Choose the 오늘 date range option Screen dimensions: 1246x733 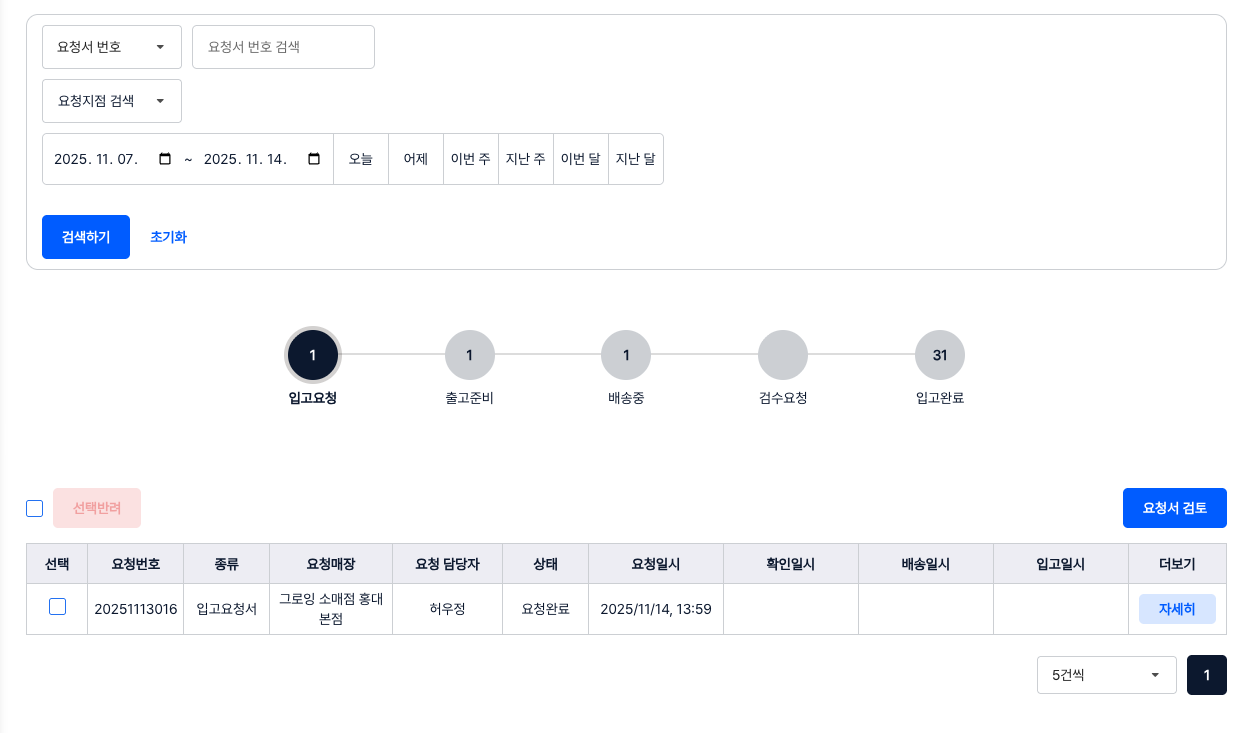[x=361, y=159]
